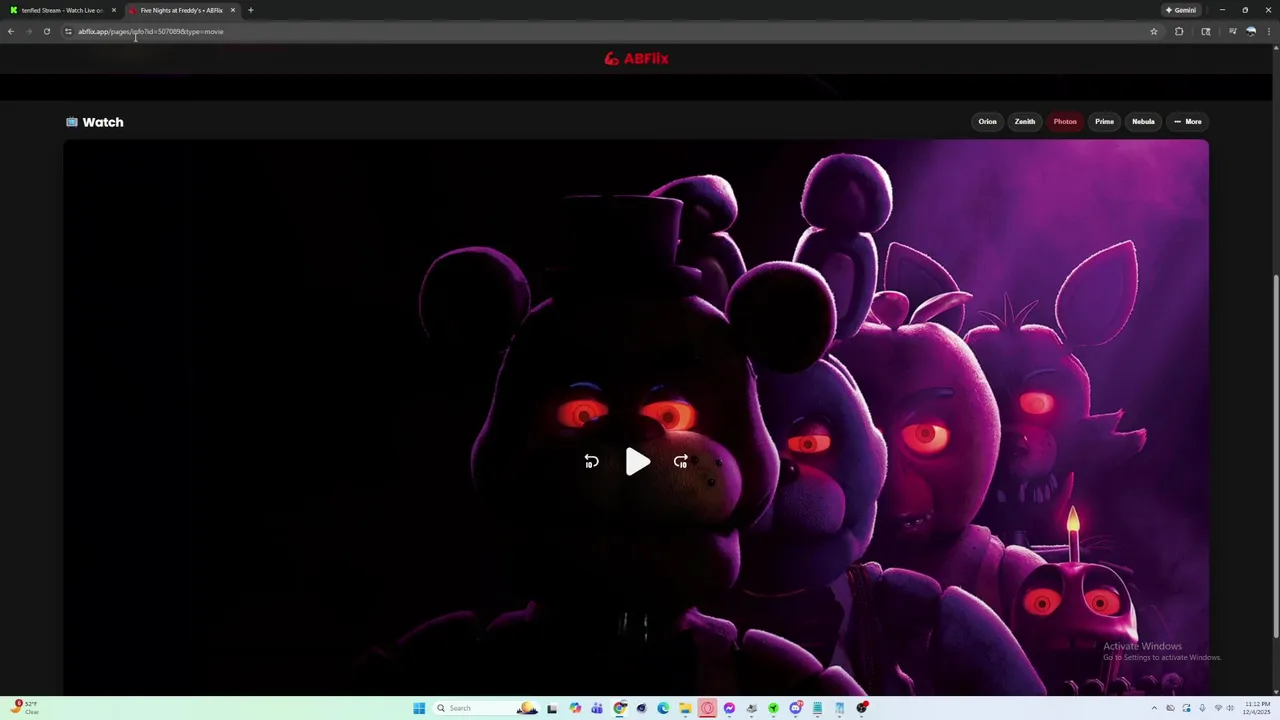Launch the Gemini assistant
The width and height of the screenshot is (1280, 720).
tap(1181, 10)
